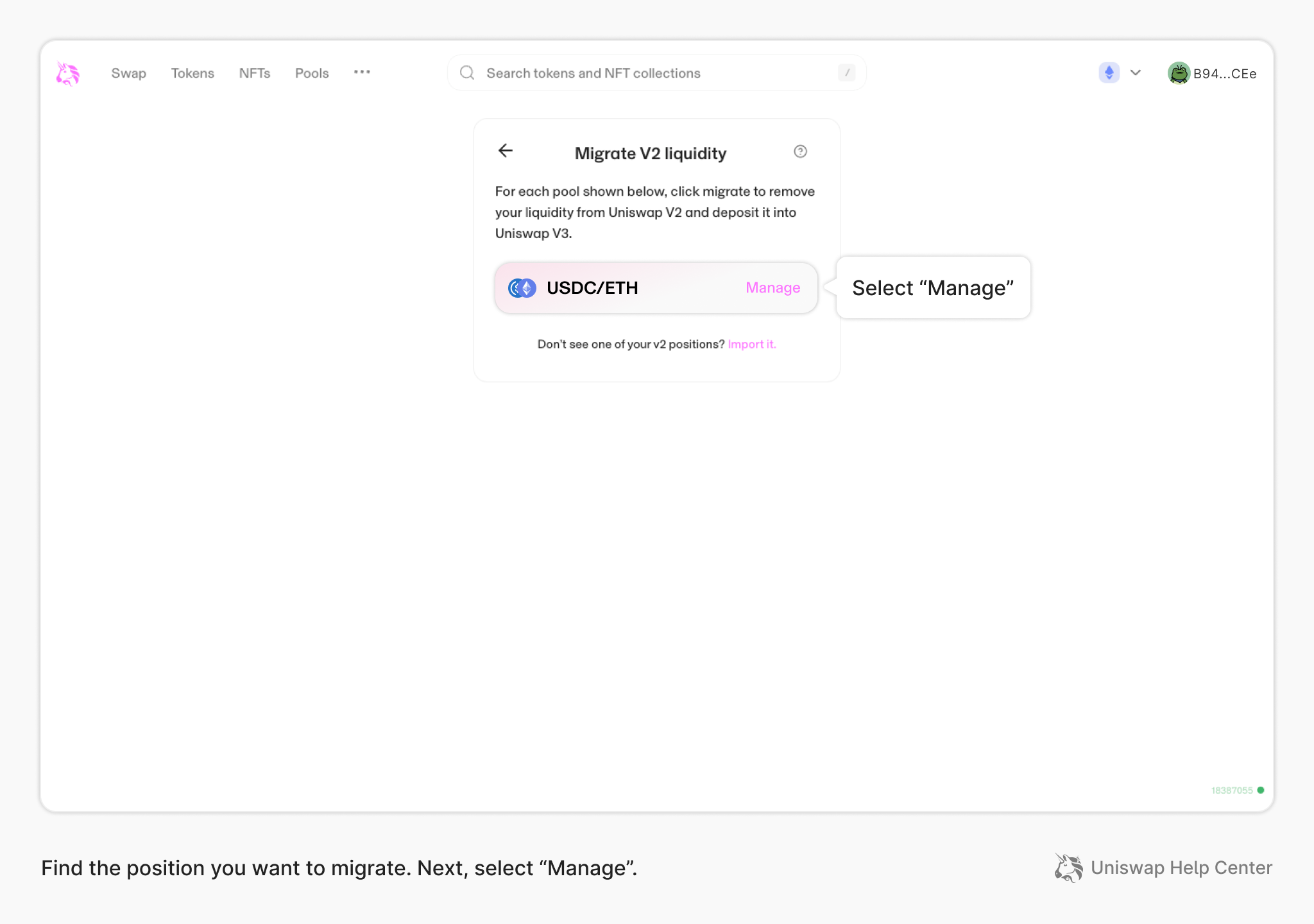Click the Uniswap Help Center unicorn icon
The width and height of the screenshot is (1314, 924).
coord(1067,868)
